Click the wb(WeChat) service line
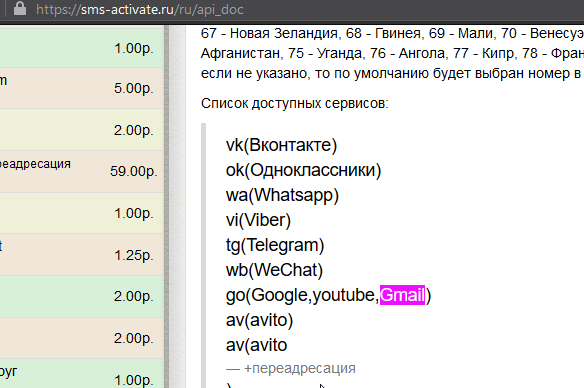 click(274, 270)
